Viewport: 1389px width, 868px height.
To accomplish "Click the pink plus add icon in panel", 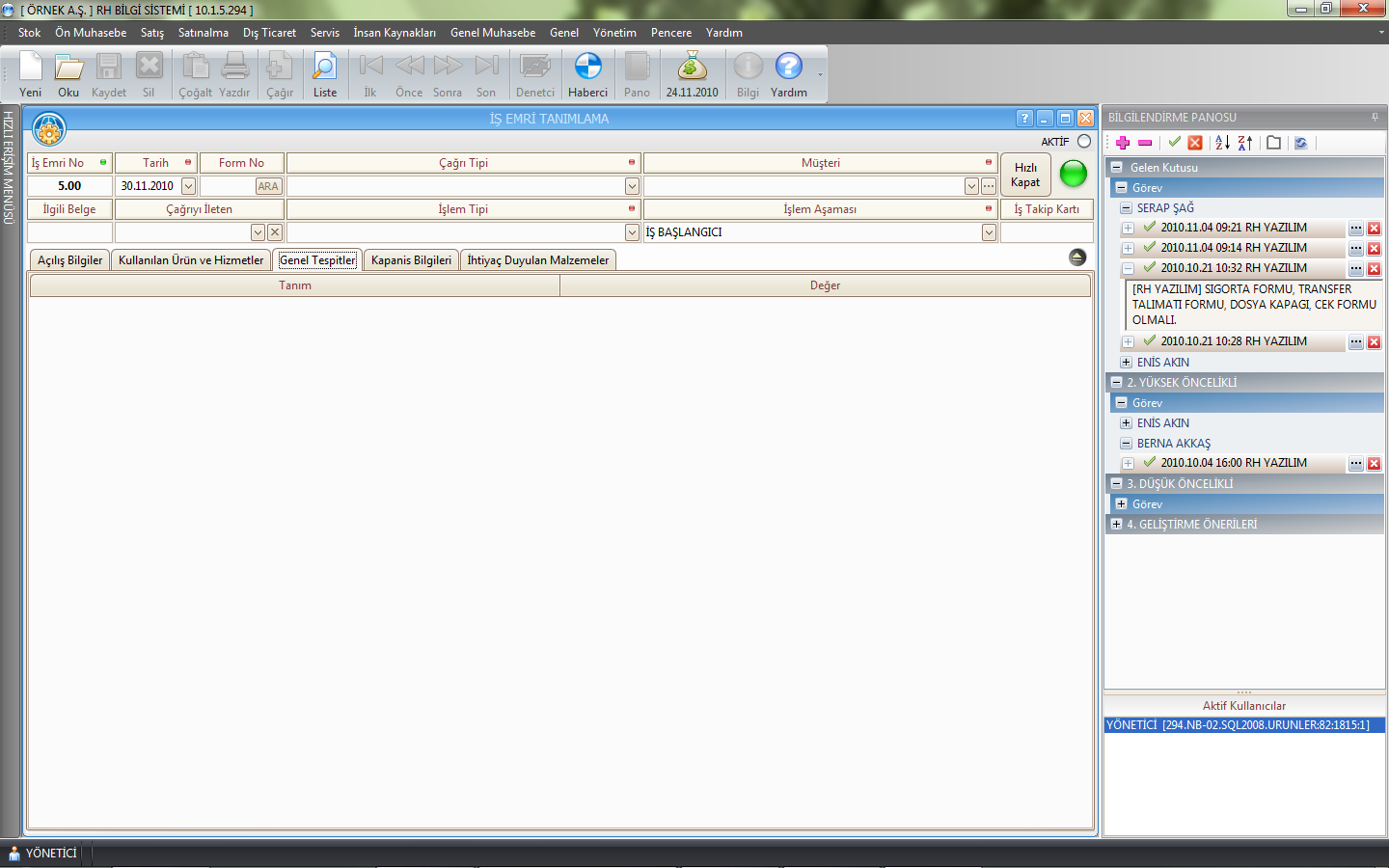I will click(1123, 143).
